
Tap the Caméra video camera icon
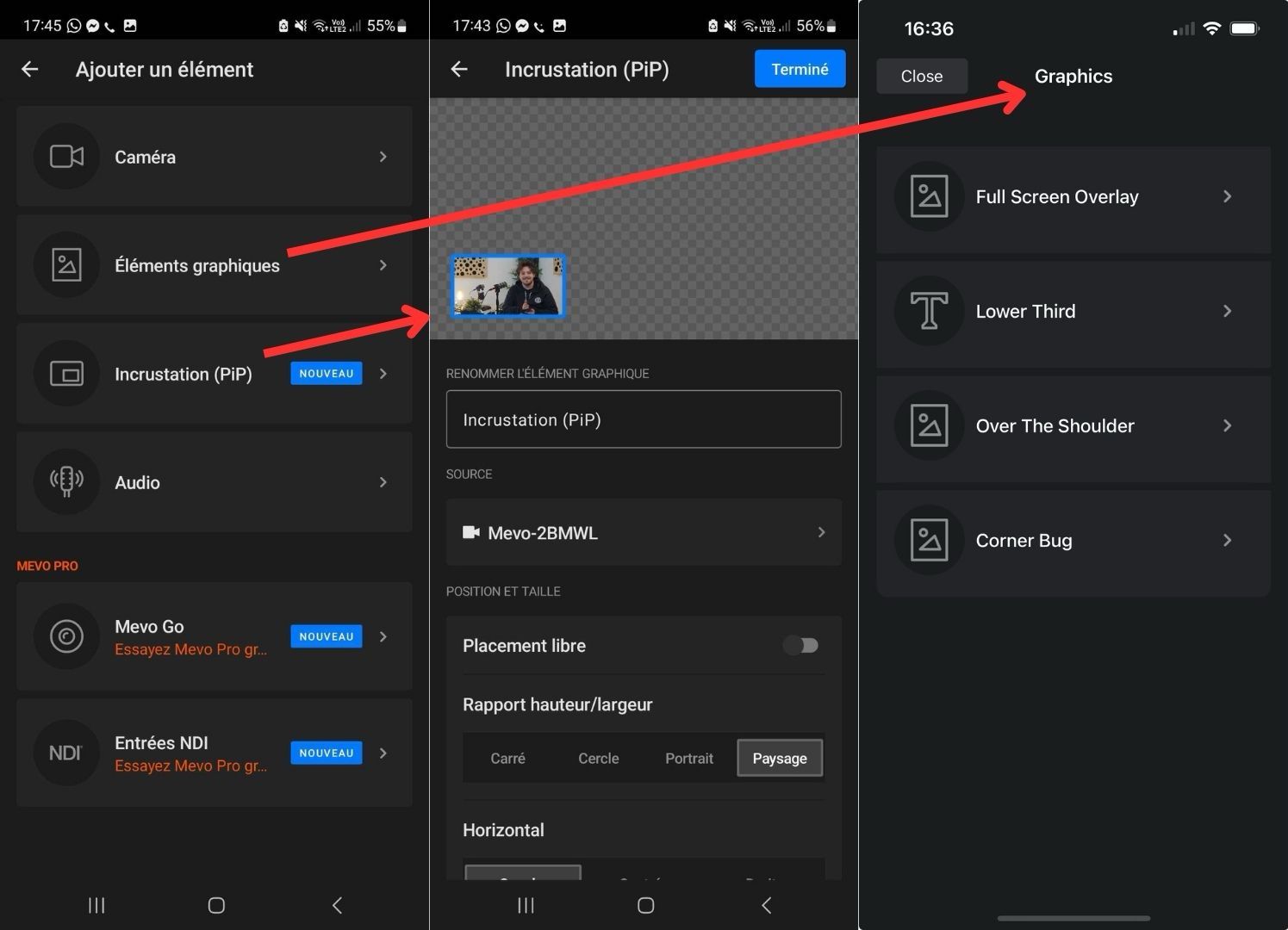coord(66,157)
